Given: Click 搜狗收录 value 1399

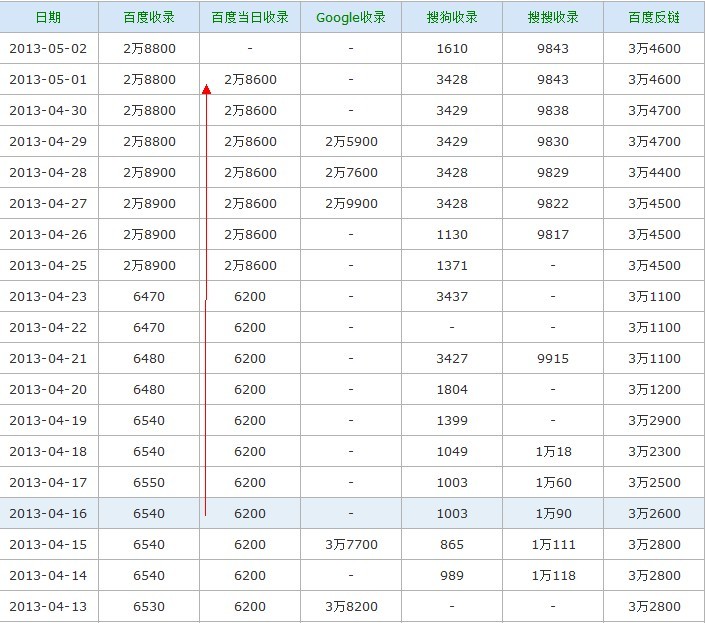Looking at the screenshot, I should (452, 420).
